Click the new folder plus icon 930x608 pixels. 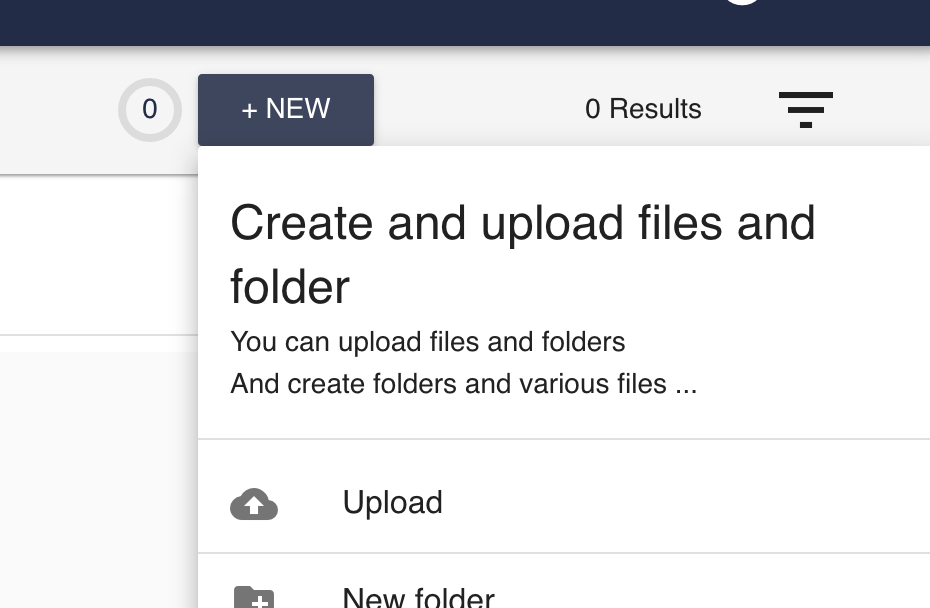254,597
